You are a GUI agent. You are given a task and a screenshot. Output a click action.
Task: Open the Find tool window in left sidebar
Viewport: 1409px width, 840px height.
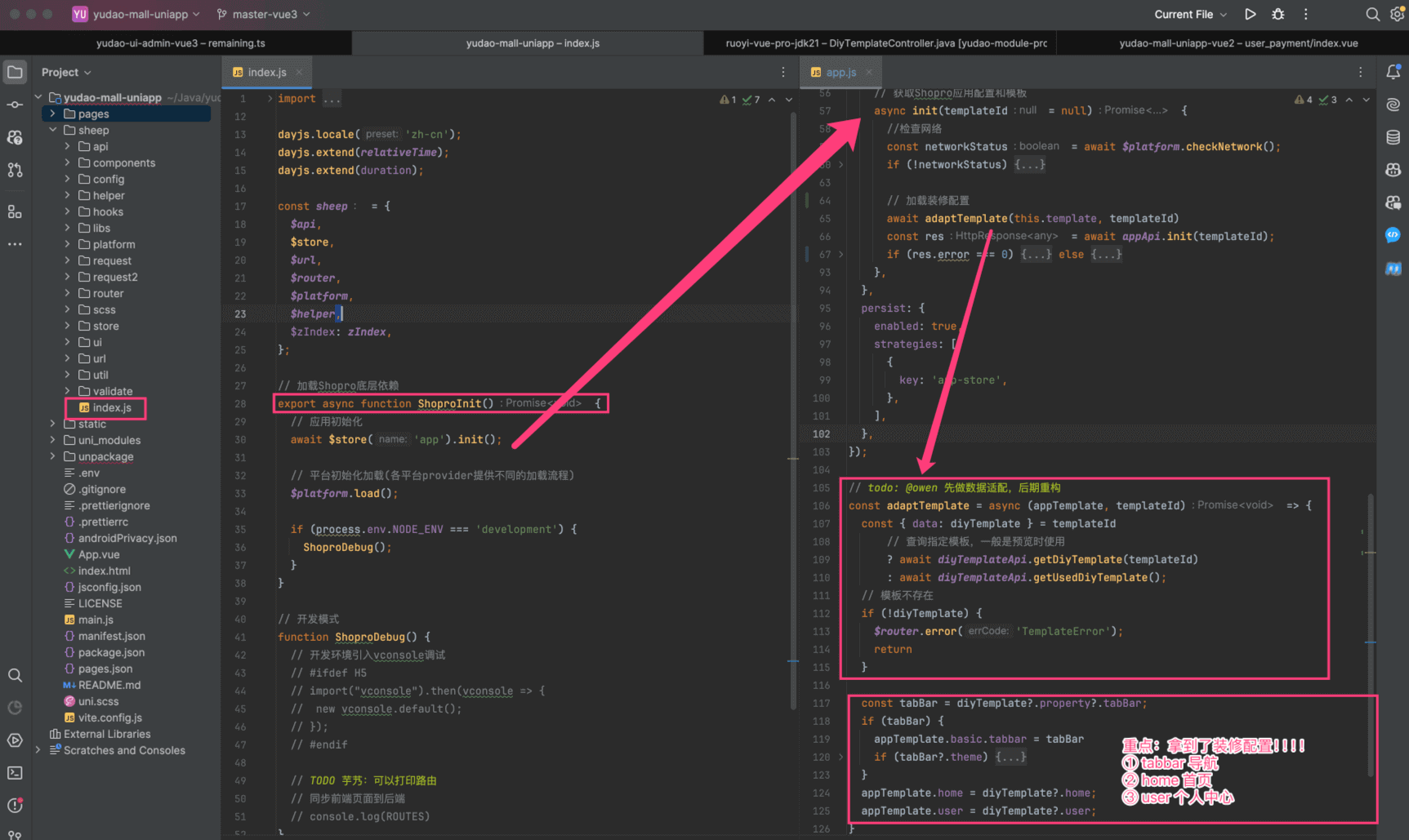click(15, 675)
